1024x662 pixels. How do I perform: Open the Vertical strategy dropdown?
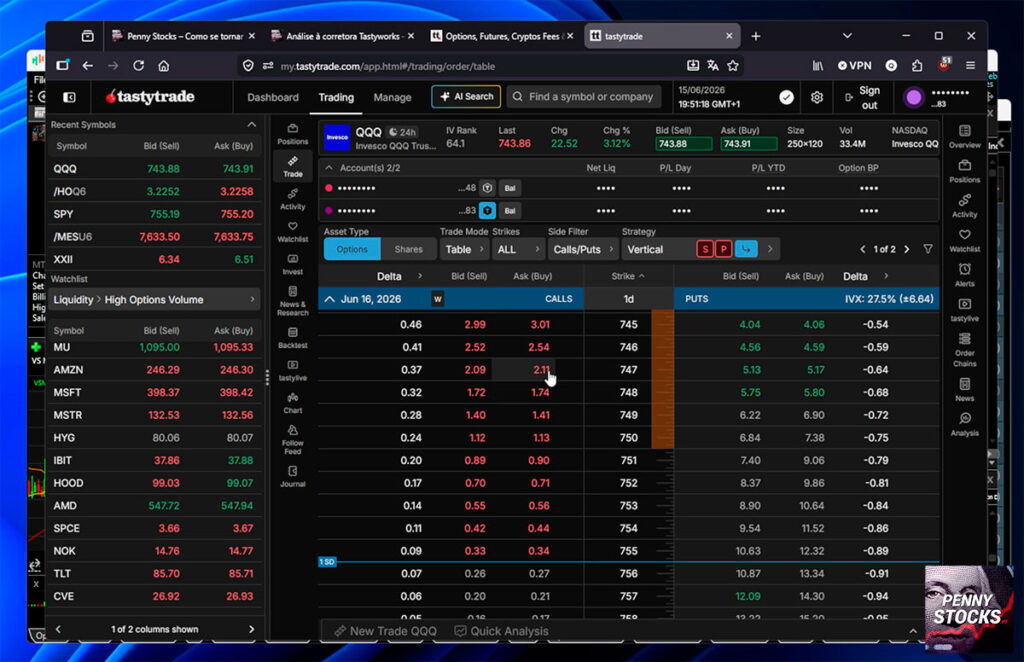pos(660,249)
